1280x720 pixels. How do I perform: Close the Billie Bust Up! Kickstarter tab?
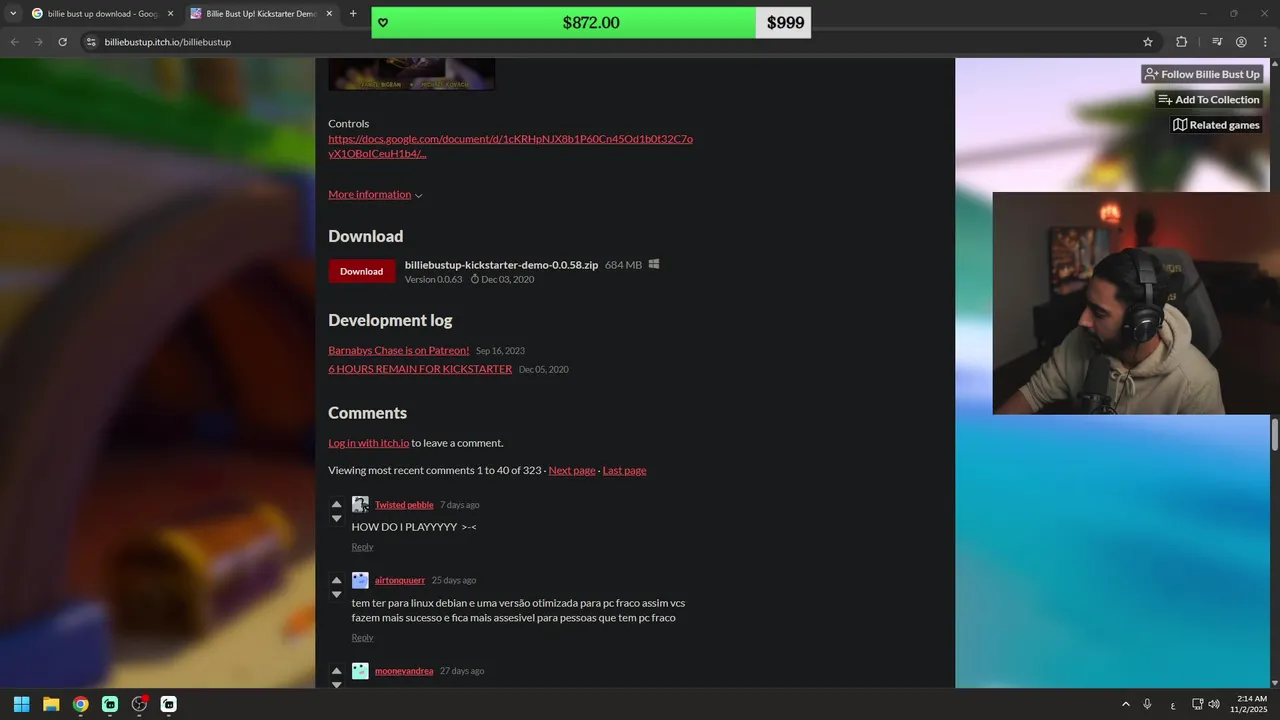tap(329, 14)
